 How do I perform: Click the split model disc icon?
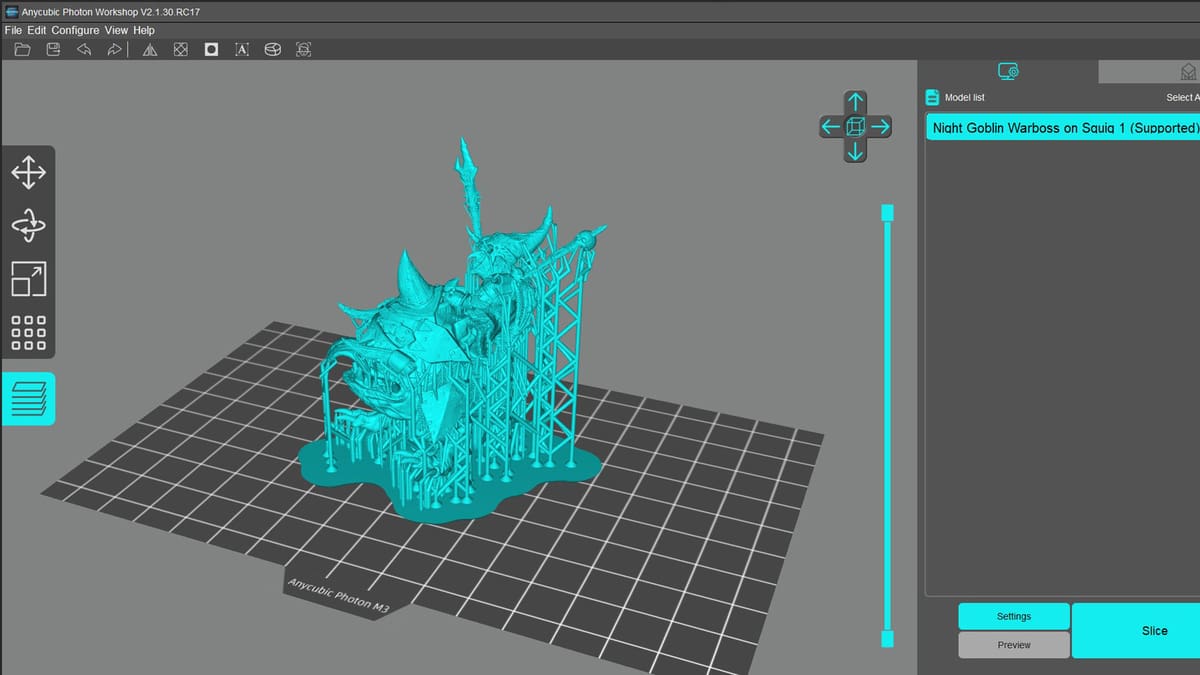[272, 49]
